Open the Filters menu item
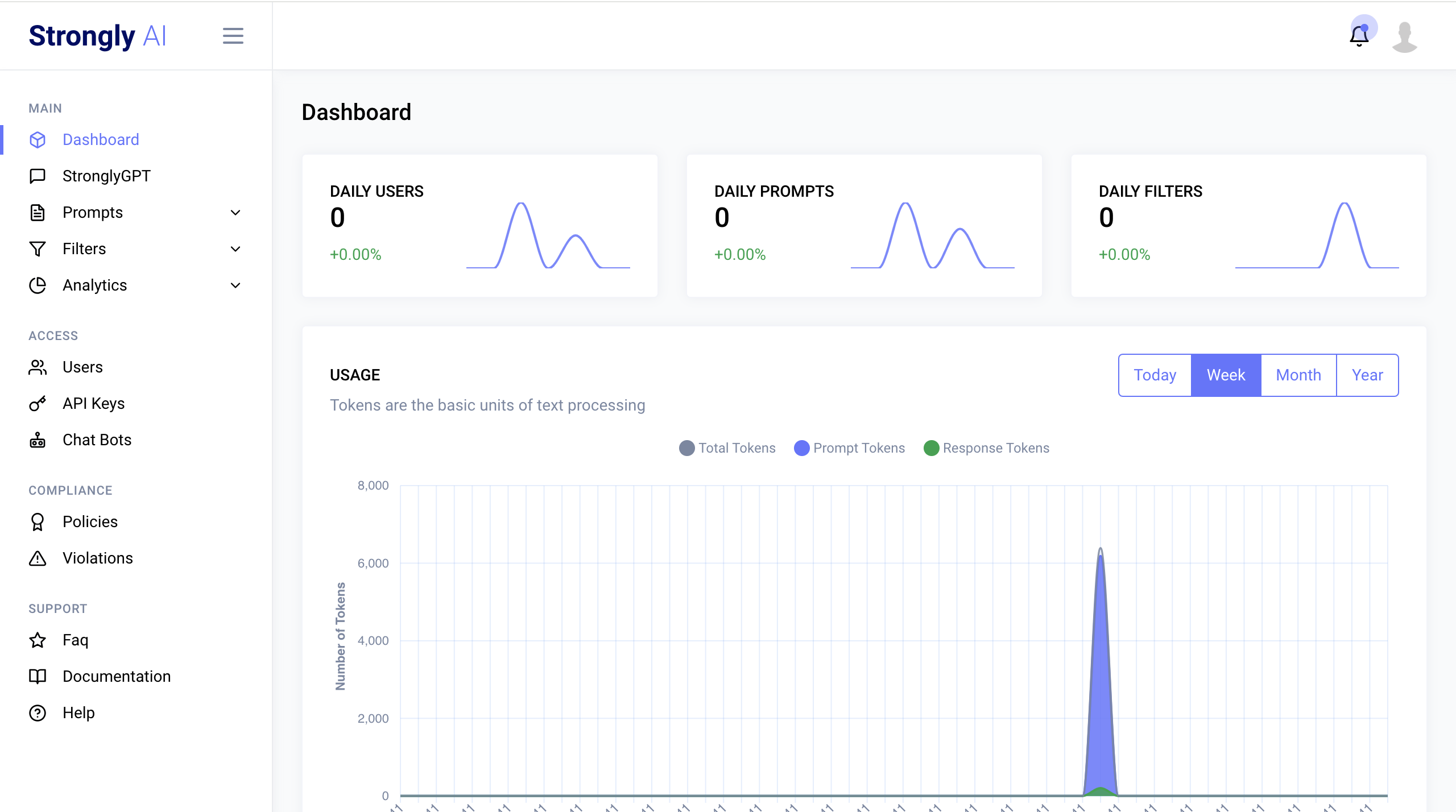The width and height of the screenshot is (1456, 812). click(x=84, y=249)
